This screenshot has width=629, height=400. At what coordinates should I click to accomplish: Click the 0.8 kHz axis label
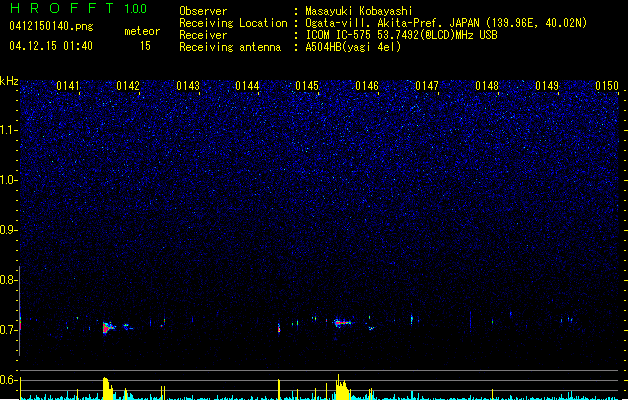tap(8, 280)
